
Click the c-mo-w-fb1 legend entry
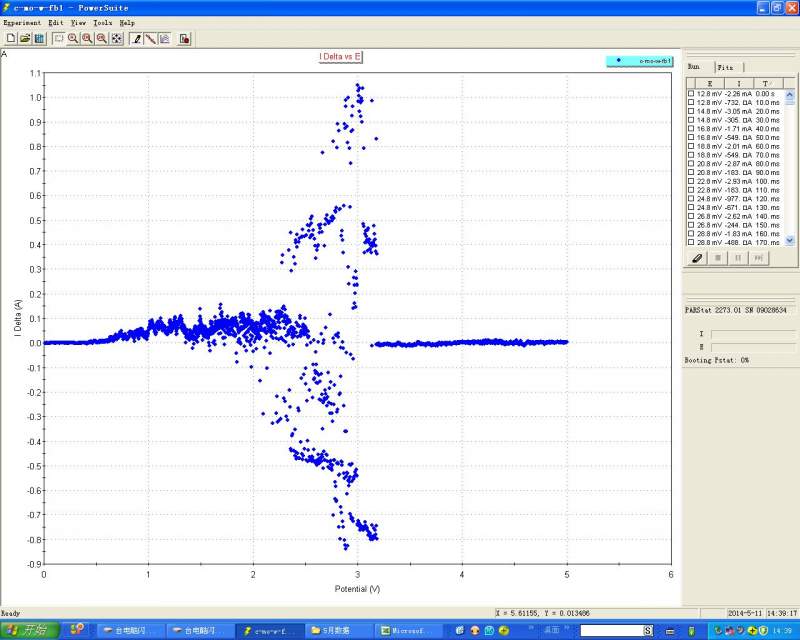(x=640, y=60)
